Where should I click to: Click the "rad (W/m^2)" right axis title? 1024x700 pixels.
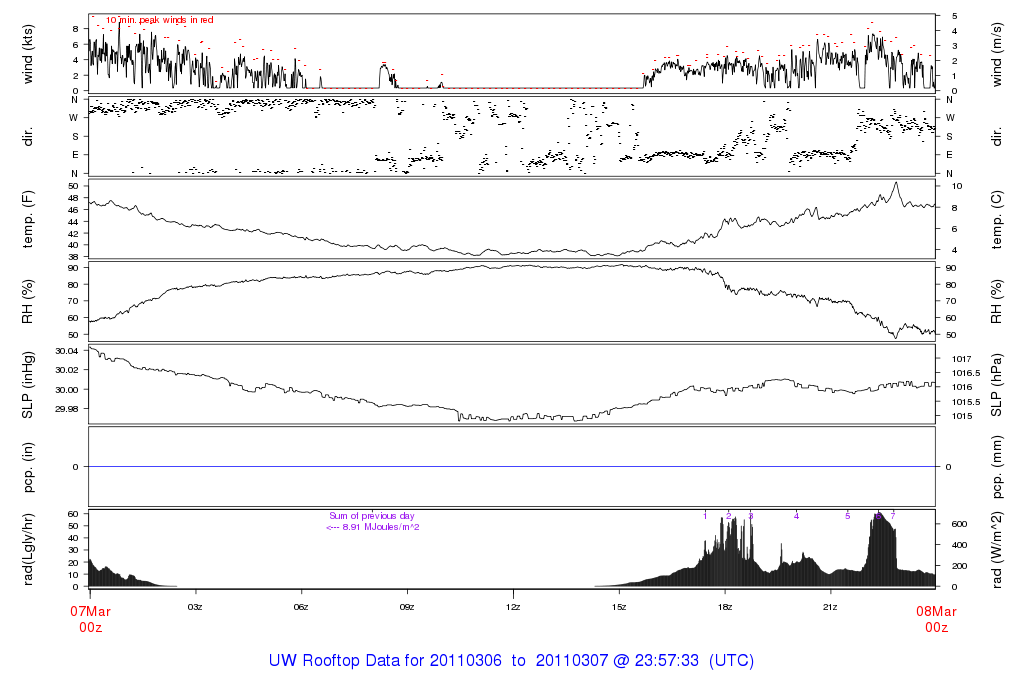[996, 549]
